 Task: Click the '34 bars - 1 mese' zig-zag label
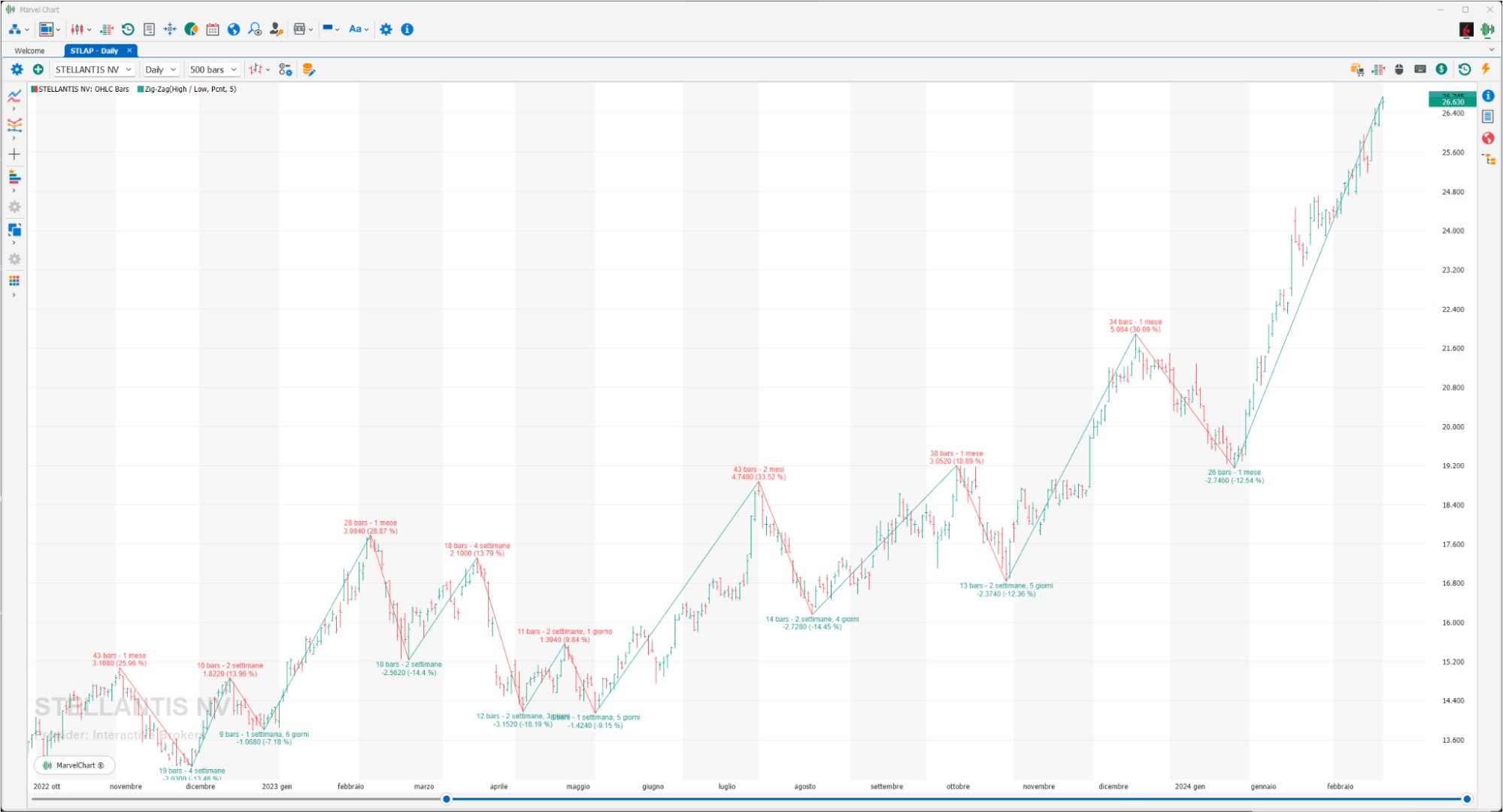[1135, 322]
